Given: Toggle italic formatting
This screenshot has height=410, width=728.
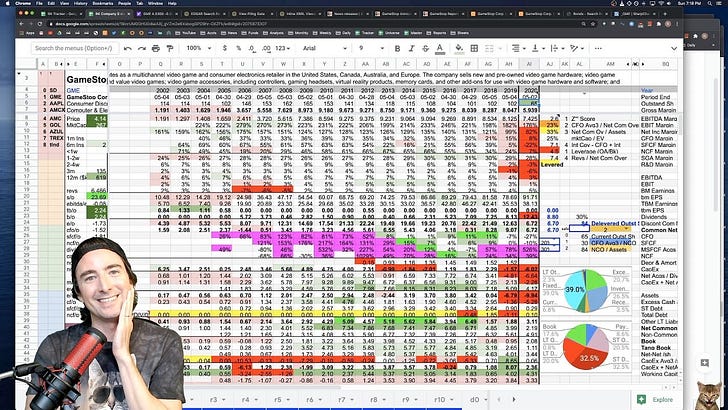Looking at the screenshot, I should point(411,48).
